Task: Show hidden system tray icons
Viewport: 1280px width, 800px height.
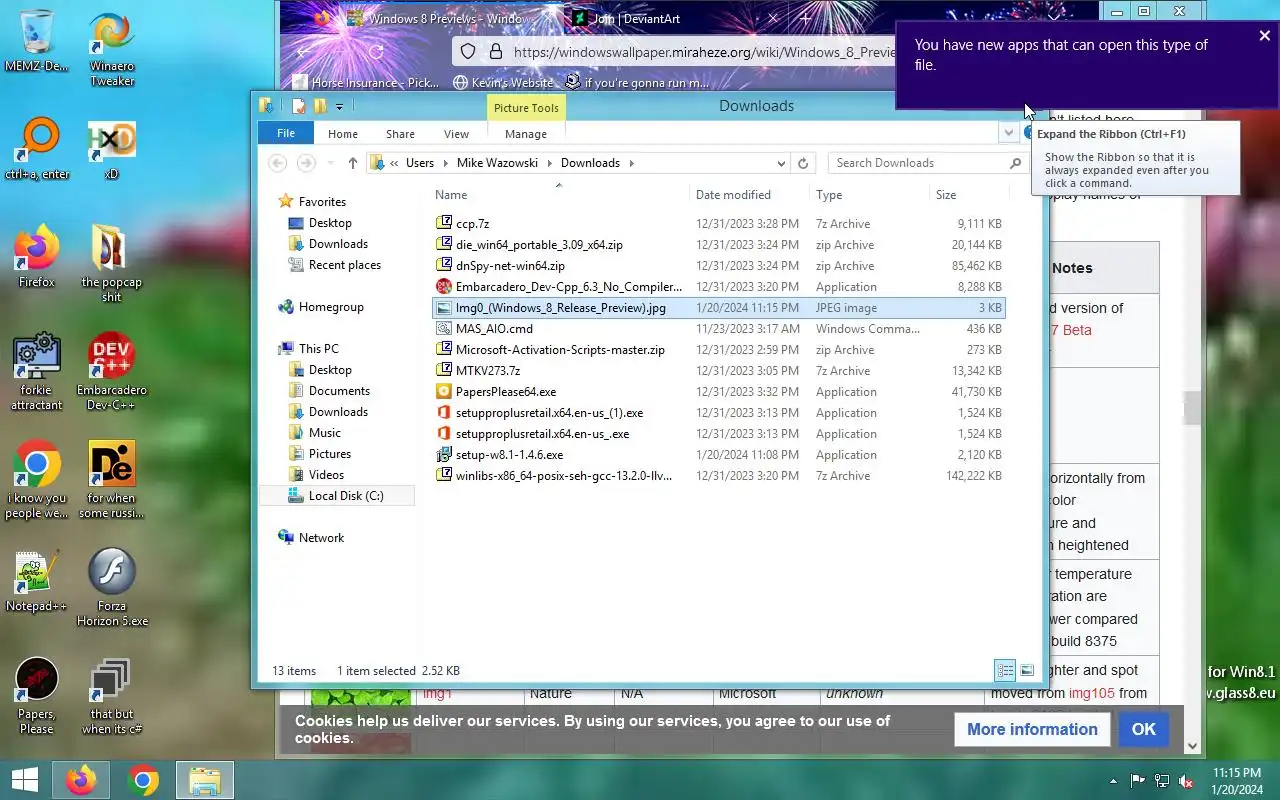Action: [1113, 781]
